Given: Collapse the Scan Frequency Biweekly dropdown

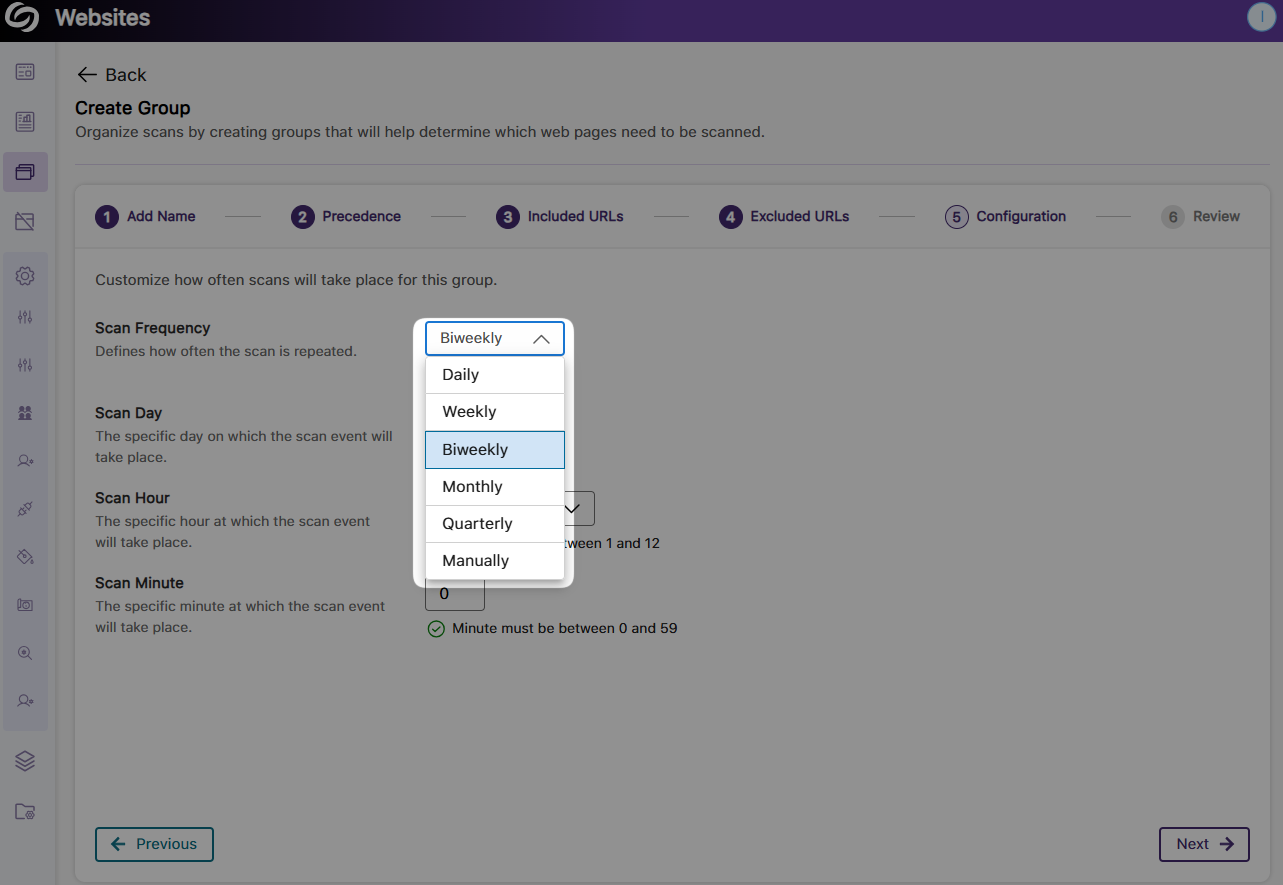Looking at the screenshot, I should click(x=494, y=339).
